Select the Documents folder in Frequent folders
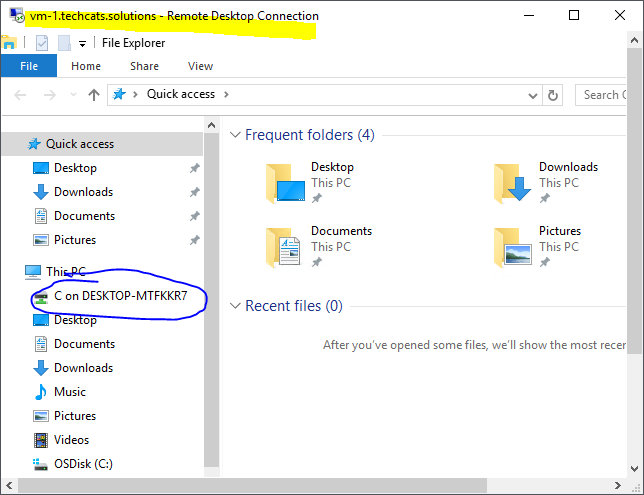Viewport: 644px width, 495px height. tap(319, 246)
